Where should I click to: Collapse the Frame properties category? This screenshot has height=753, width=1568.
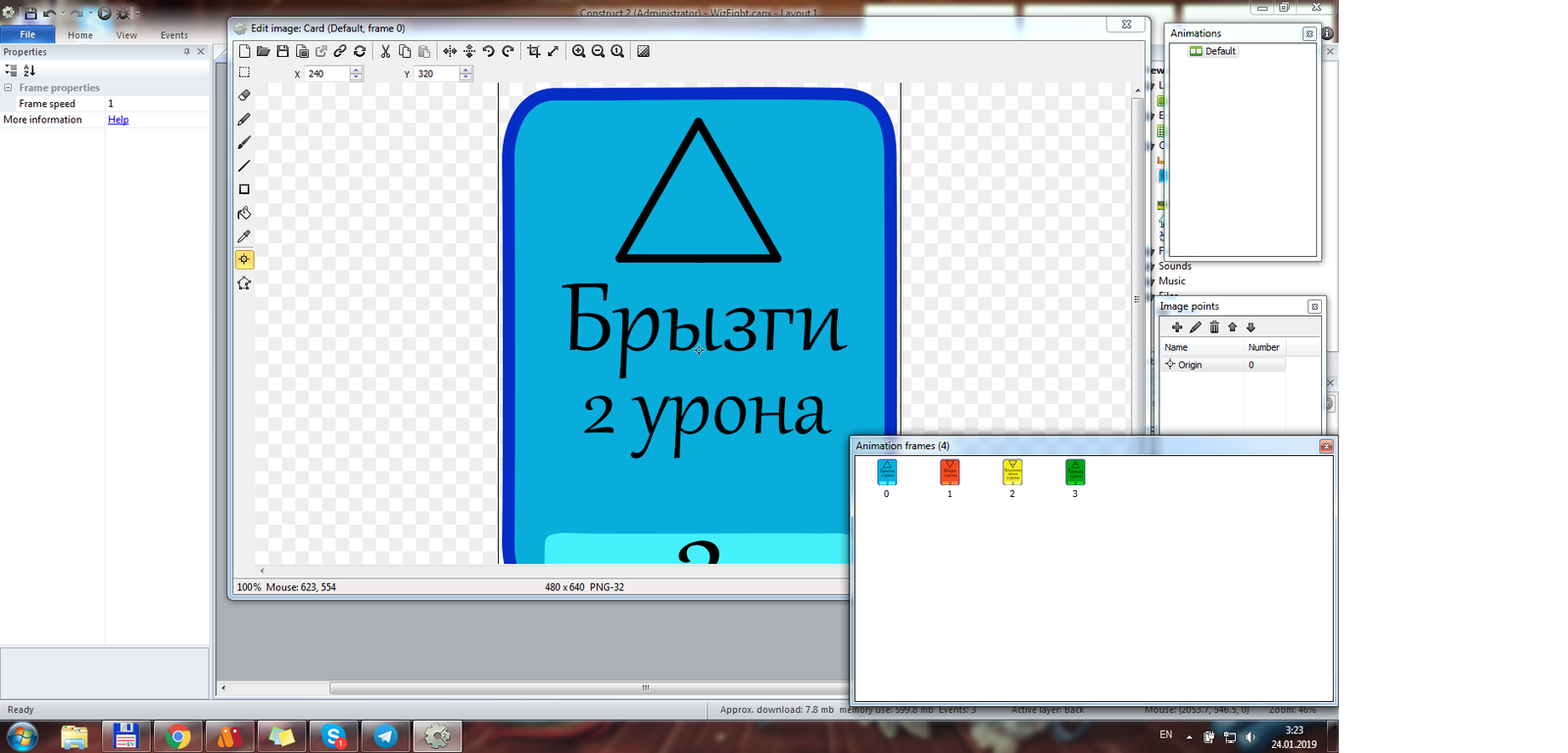click(8, 87)
